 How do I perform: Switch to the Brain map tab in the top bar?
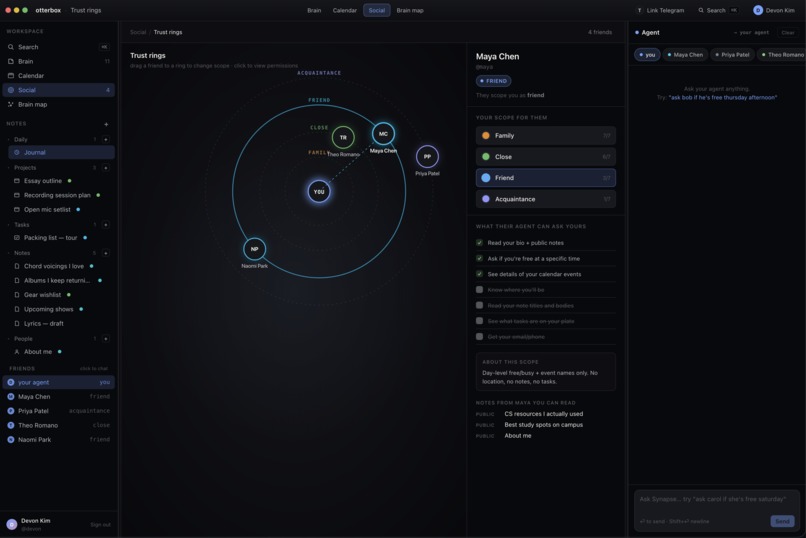(x=410, y=10)
